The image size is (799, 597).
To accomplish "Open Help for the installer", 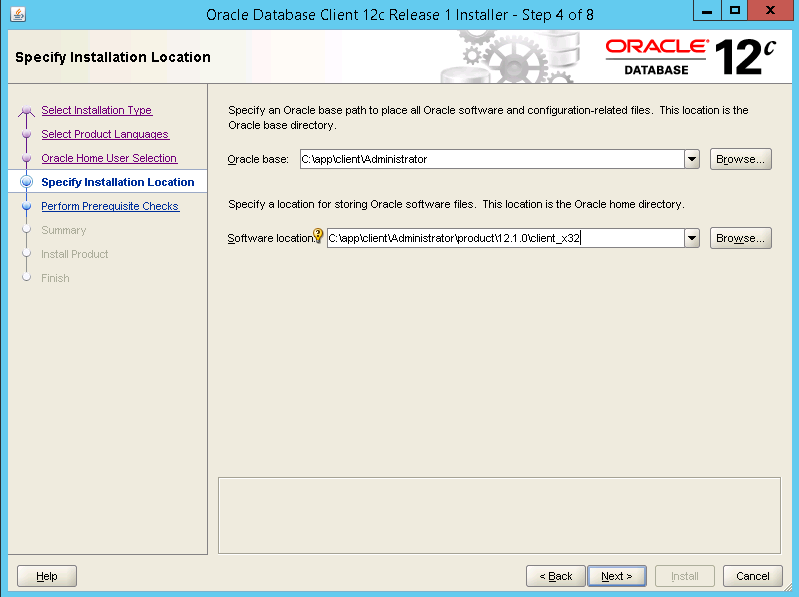I will (47, 576).
